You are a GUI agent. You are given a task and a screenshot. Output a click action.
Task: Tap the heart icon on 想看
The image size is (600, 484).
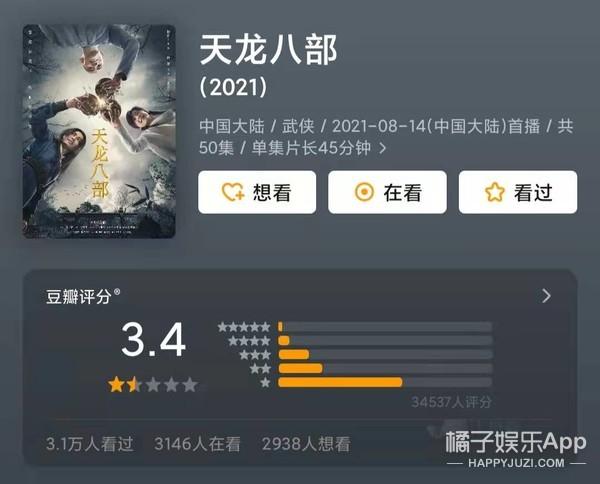233,192
